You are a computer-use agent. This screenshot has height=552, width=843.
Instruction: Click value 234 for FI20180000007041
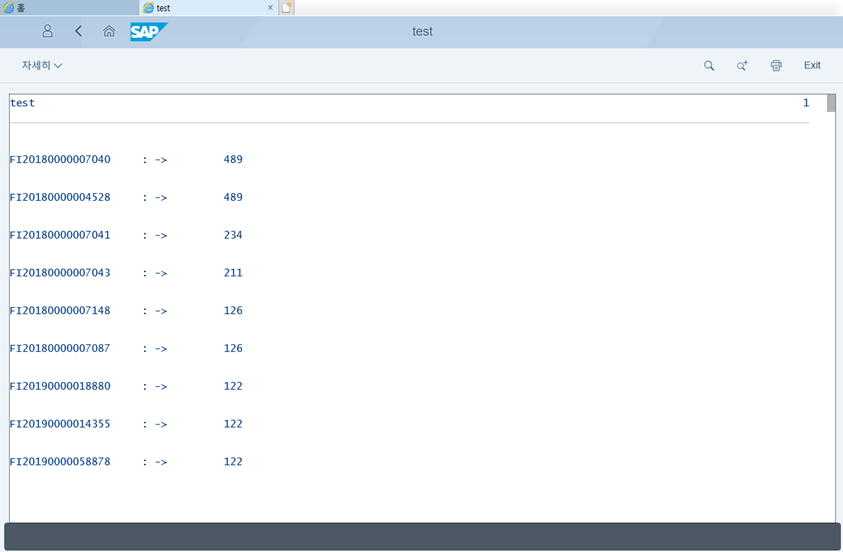[x=233, y=235]
